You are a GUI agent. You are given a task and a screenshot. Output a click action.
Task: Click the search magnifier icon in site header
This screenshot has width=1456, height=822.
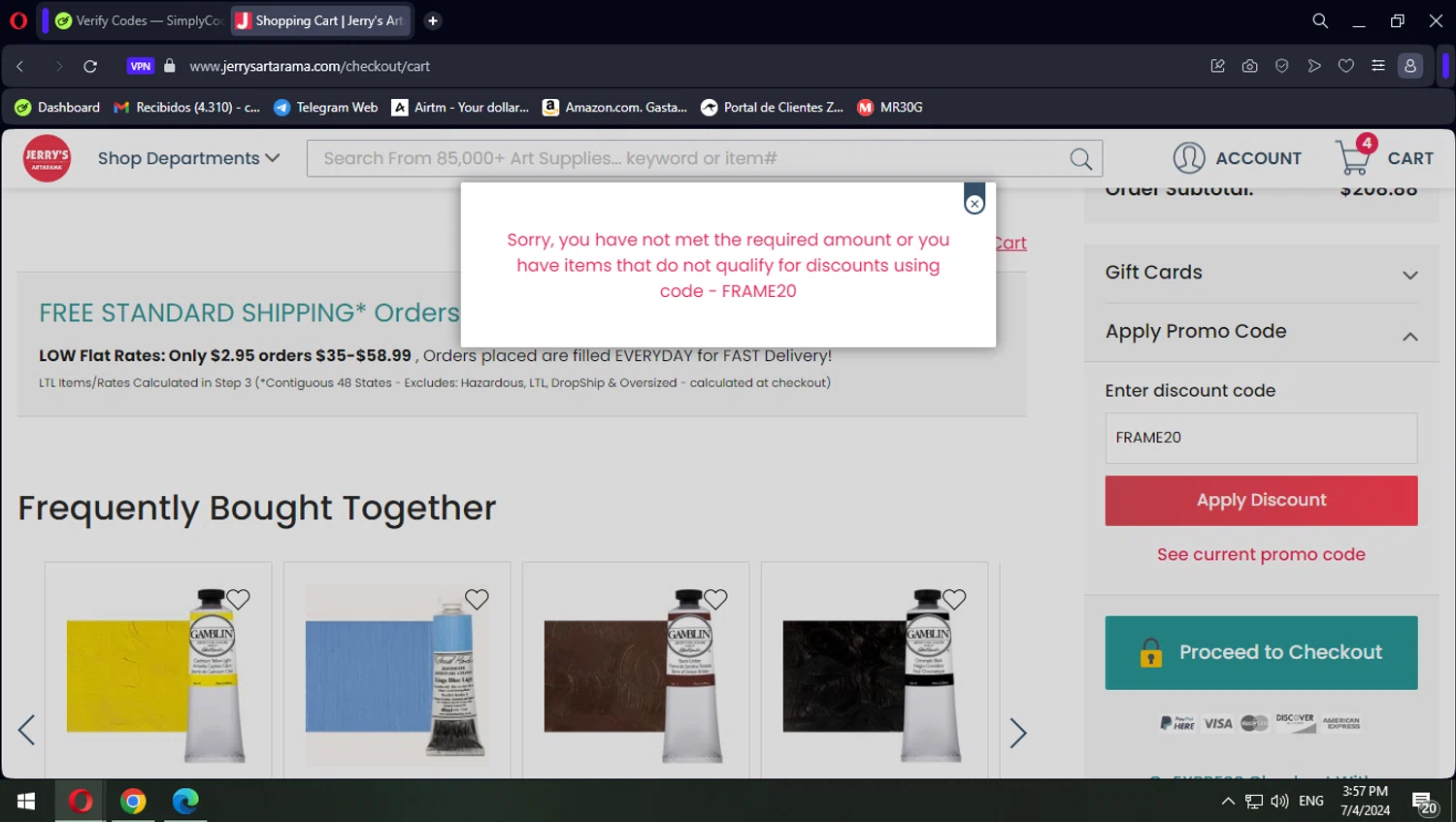(x=1080, y=158)
